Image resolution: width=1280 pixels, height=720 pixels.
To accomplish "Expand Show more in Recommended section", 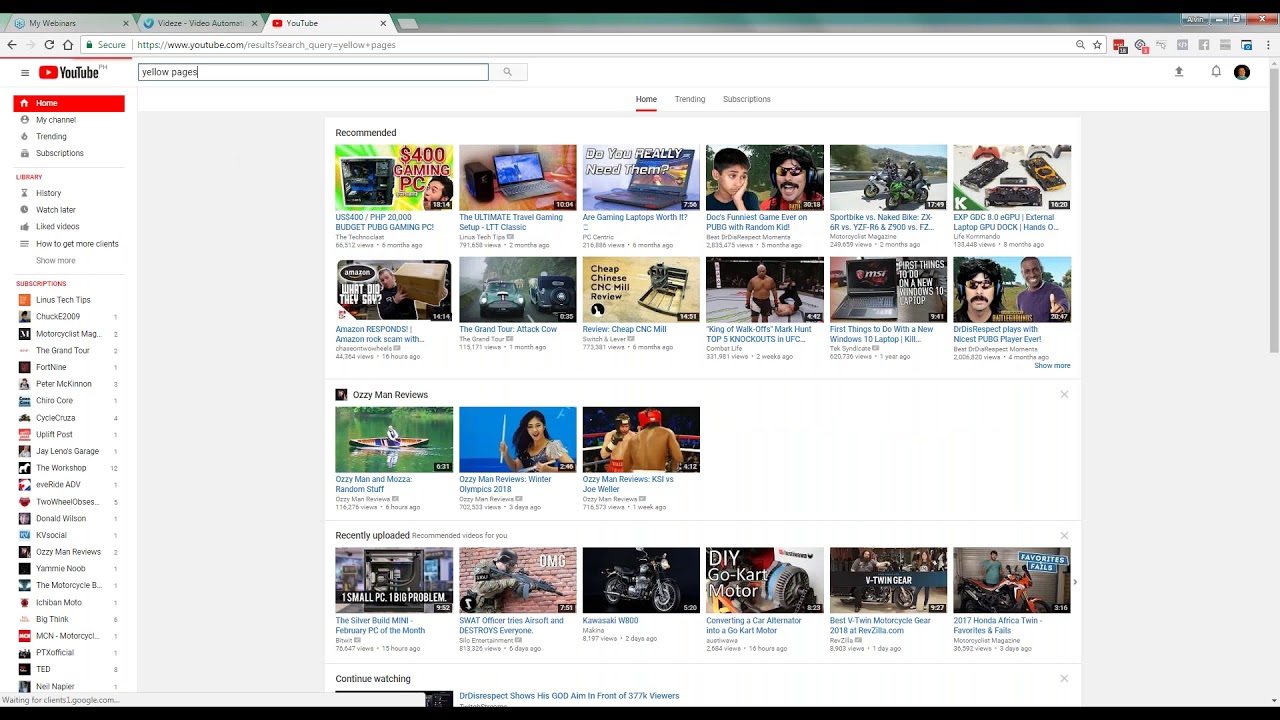I will point(1052,366).
